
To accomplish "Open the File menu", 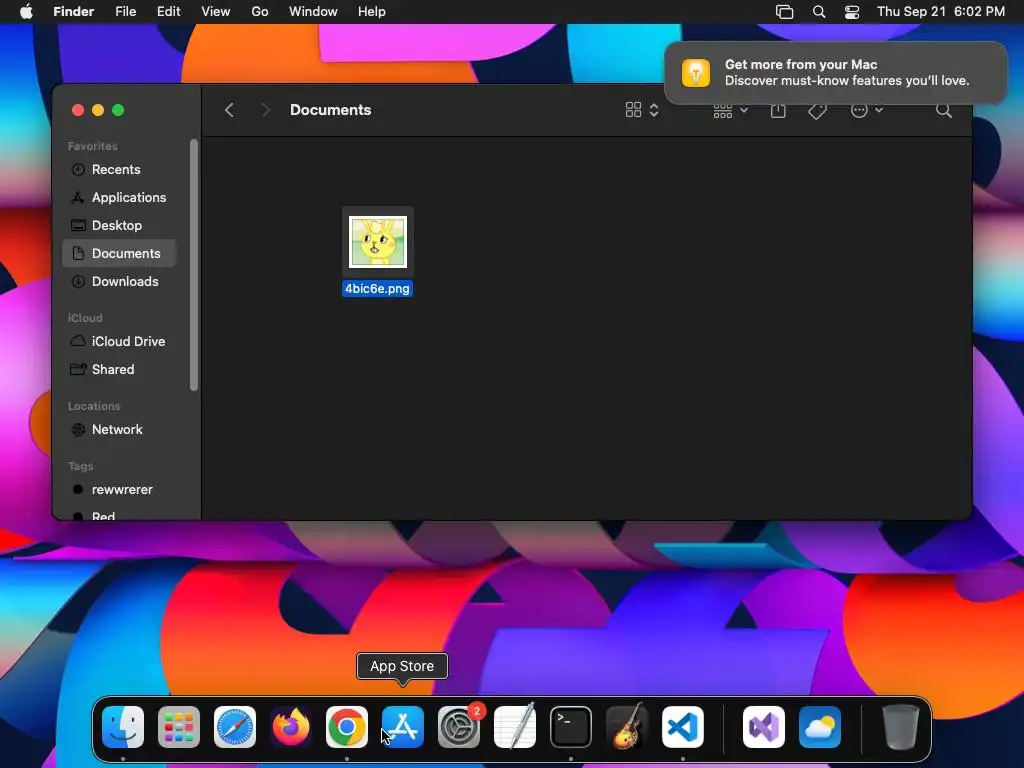I will (125, 12).
